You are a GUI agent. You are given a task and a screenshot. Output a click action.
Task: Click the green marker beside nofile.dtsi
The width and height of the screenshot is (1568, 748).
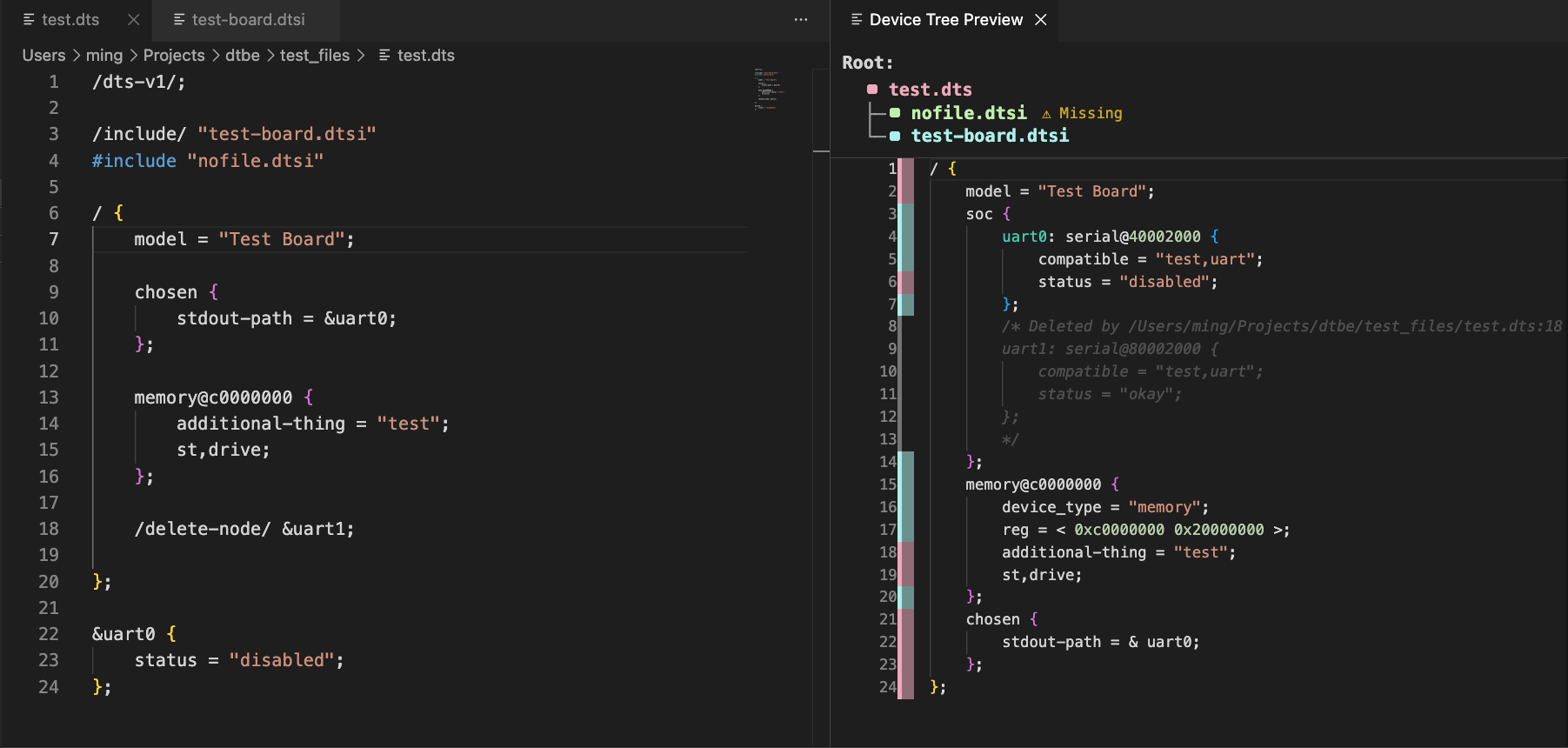point(895,113)
